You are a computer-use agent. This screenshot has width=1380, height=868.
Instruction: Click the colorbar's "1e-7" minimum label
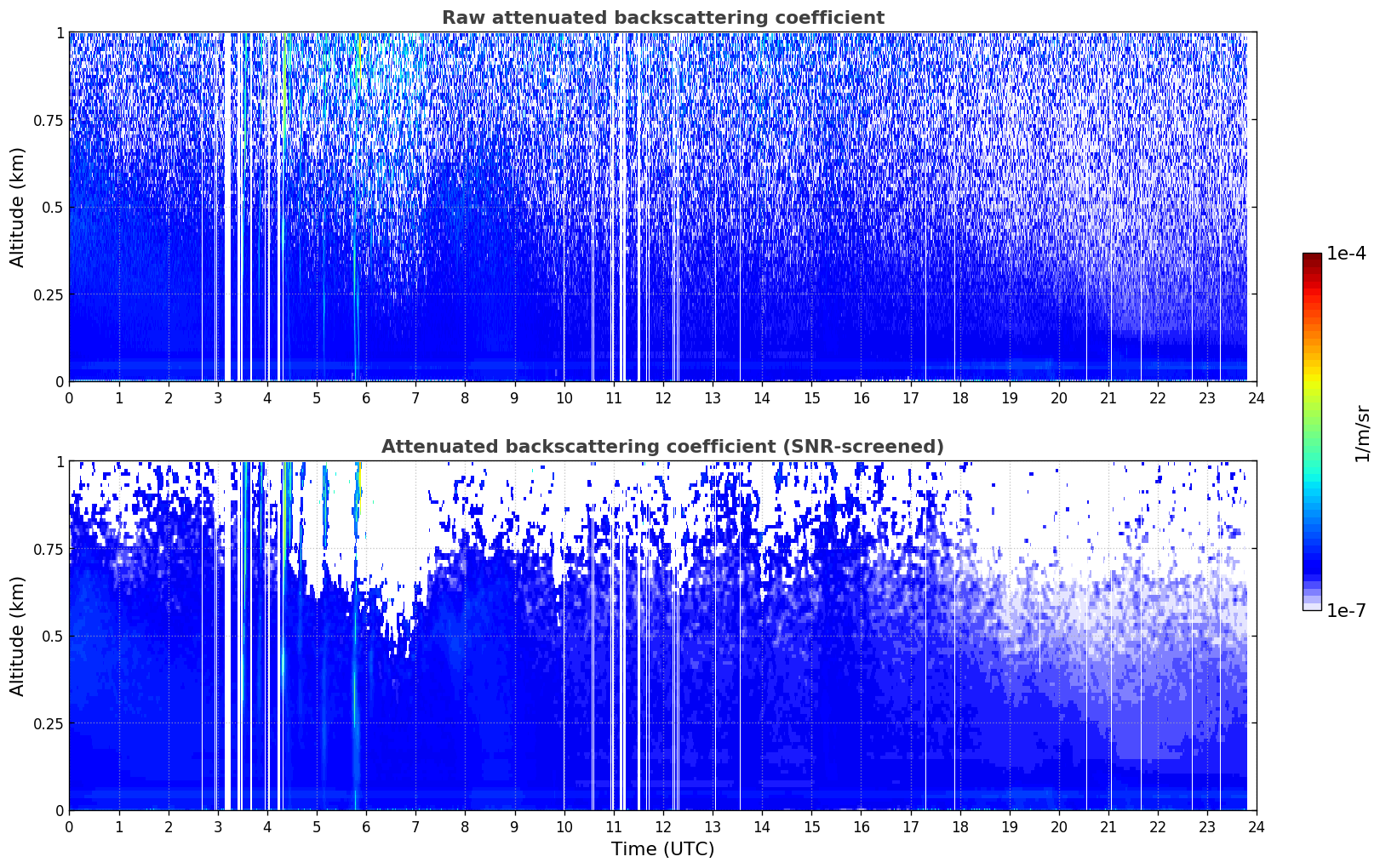(1345, 610)
